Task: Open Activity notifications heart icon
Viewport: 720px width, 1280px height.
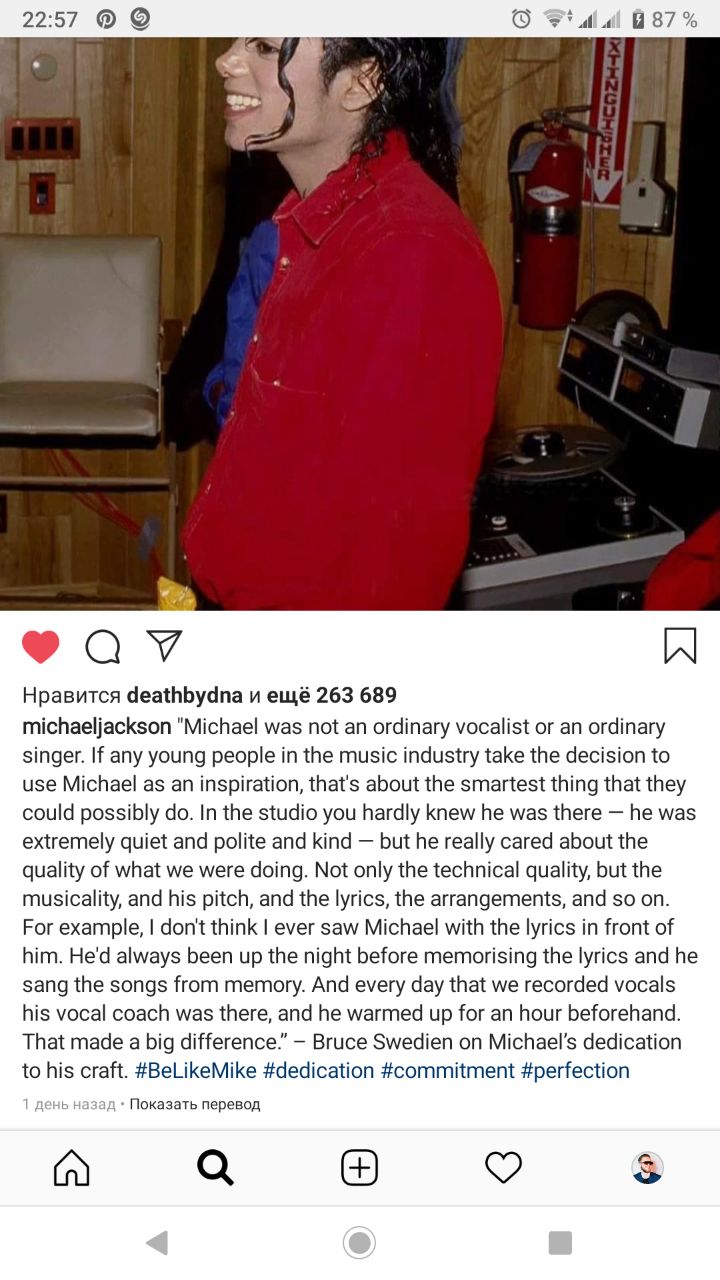Action: (503, 1167)
